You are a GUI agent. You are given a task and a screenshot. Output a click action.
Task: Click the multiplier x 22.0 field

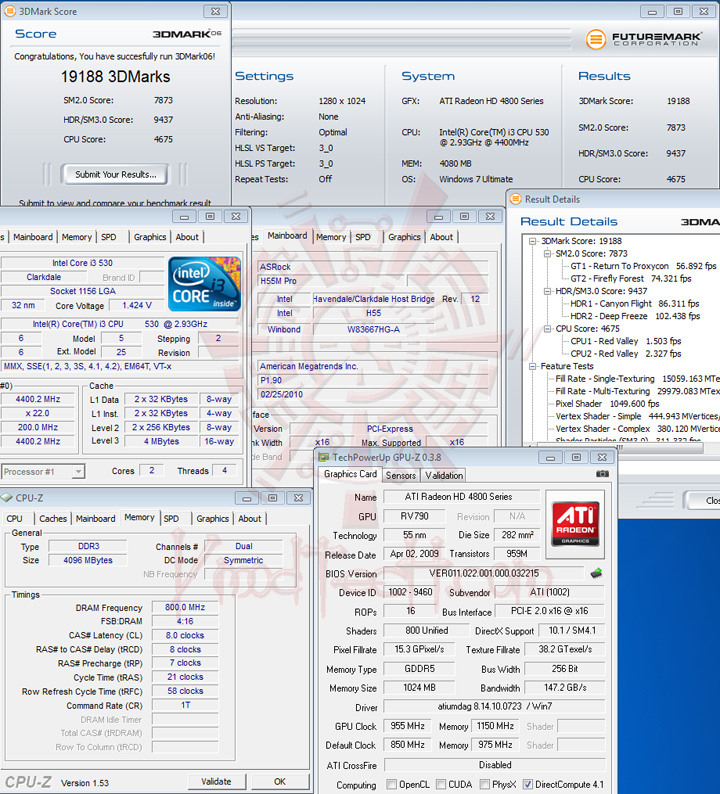click(37, 413)
